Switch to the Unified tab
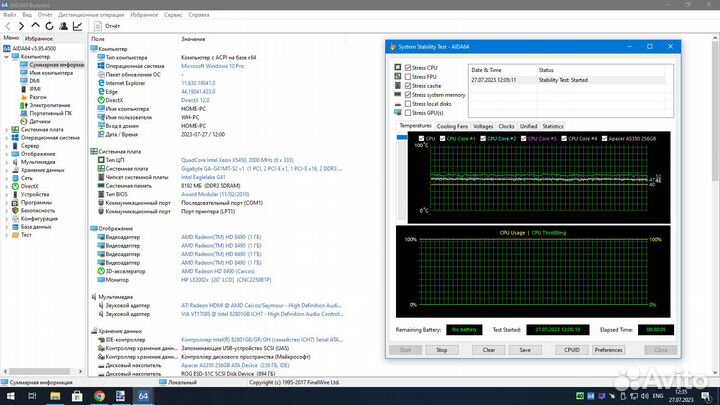Image resolution: width=720 pixels, height=405 pixels. pos(529,126)
